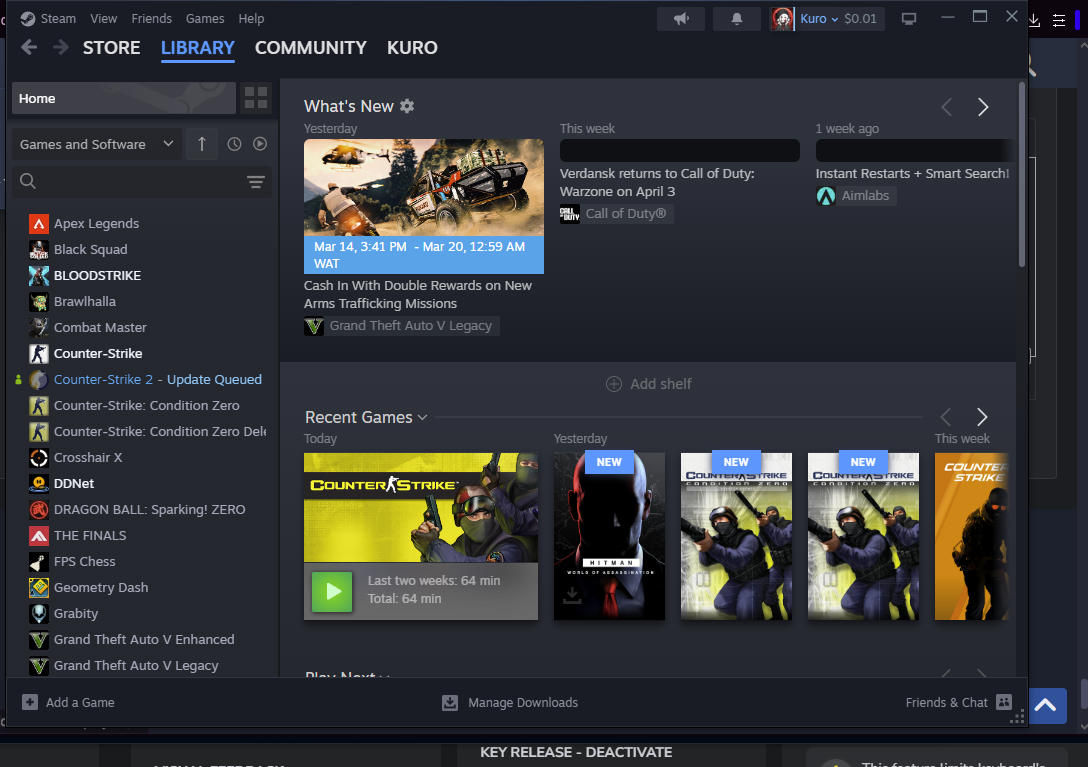Select the Hitman game cover thumbnail
Image resolution: width=1088 pixels, height=767 pixels.
(x=609, y=536)
